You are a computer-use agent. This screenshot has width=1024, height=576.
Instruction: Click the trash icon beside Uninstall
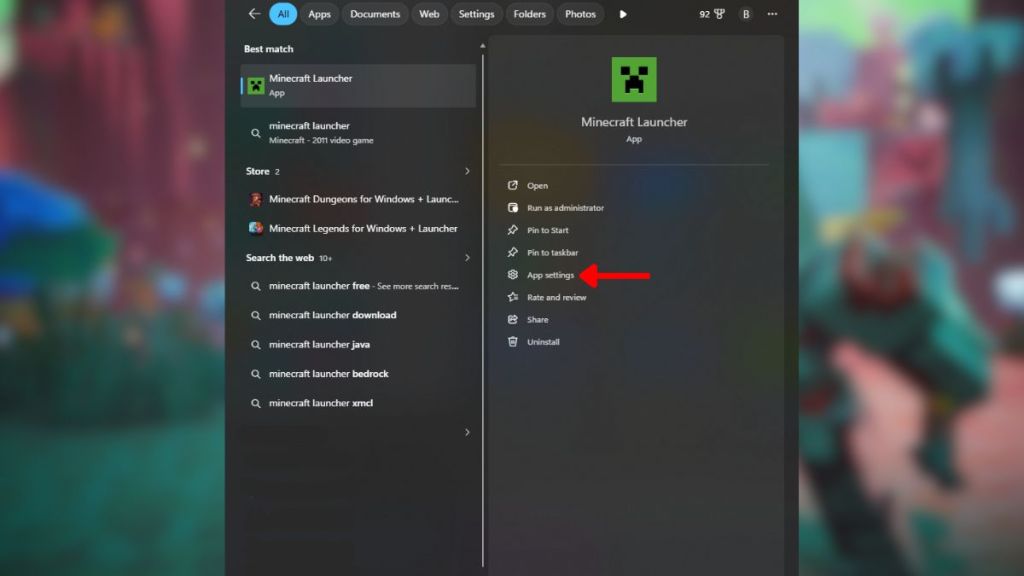tap(513, 342)
